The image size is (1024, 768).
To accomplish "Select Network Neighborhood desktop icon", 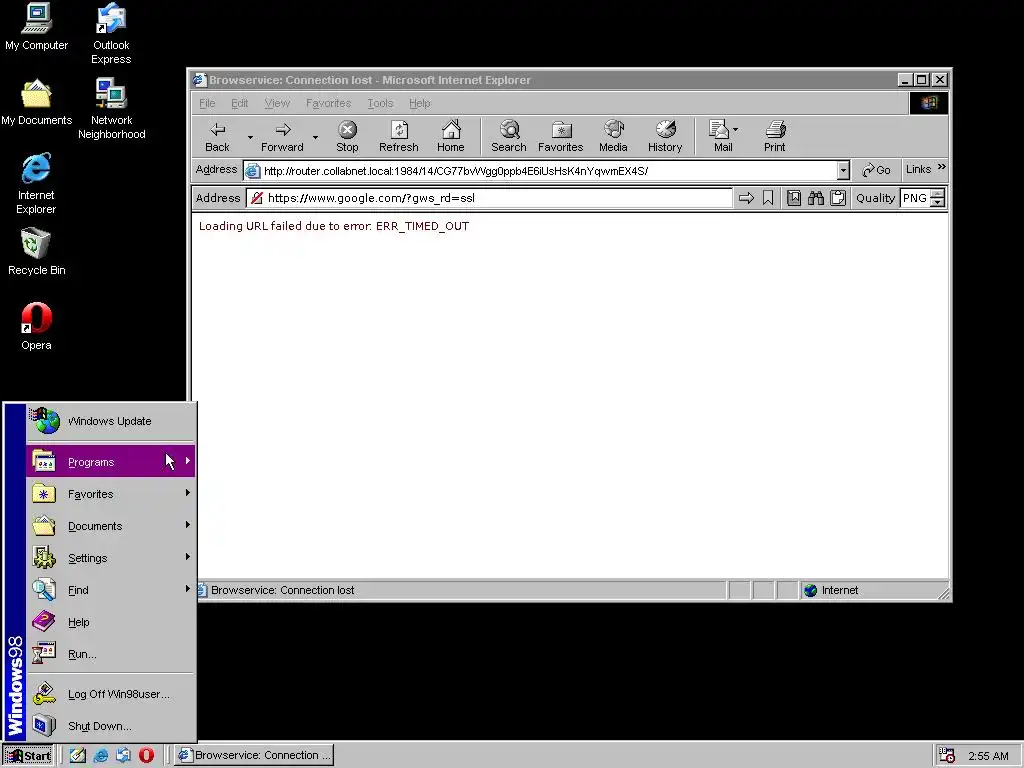I will click(111, 109).
